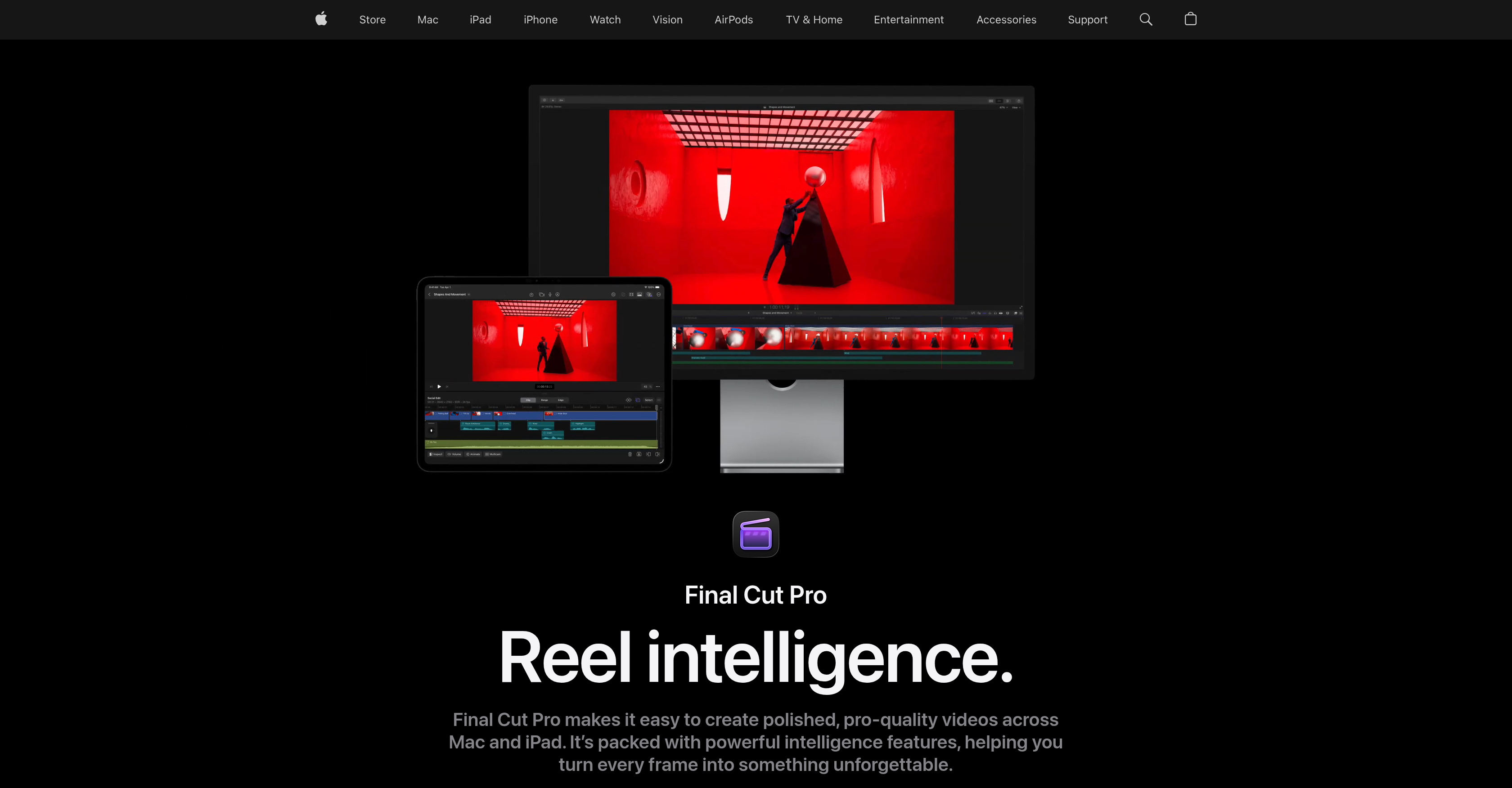Click the Animate button on the iPad

tap(473, 454)
